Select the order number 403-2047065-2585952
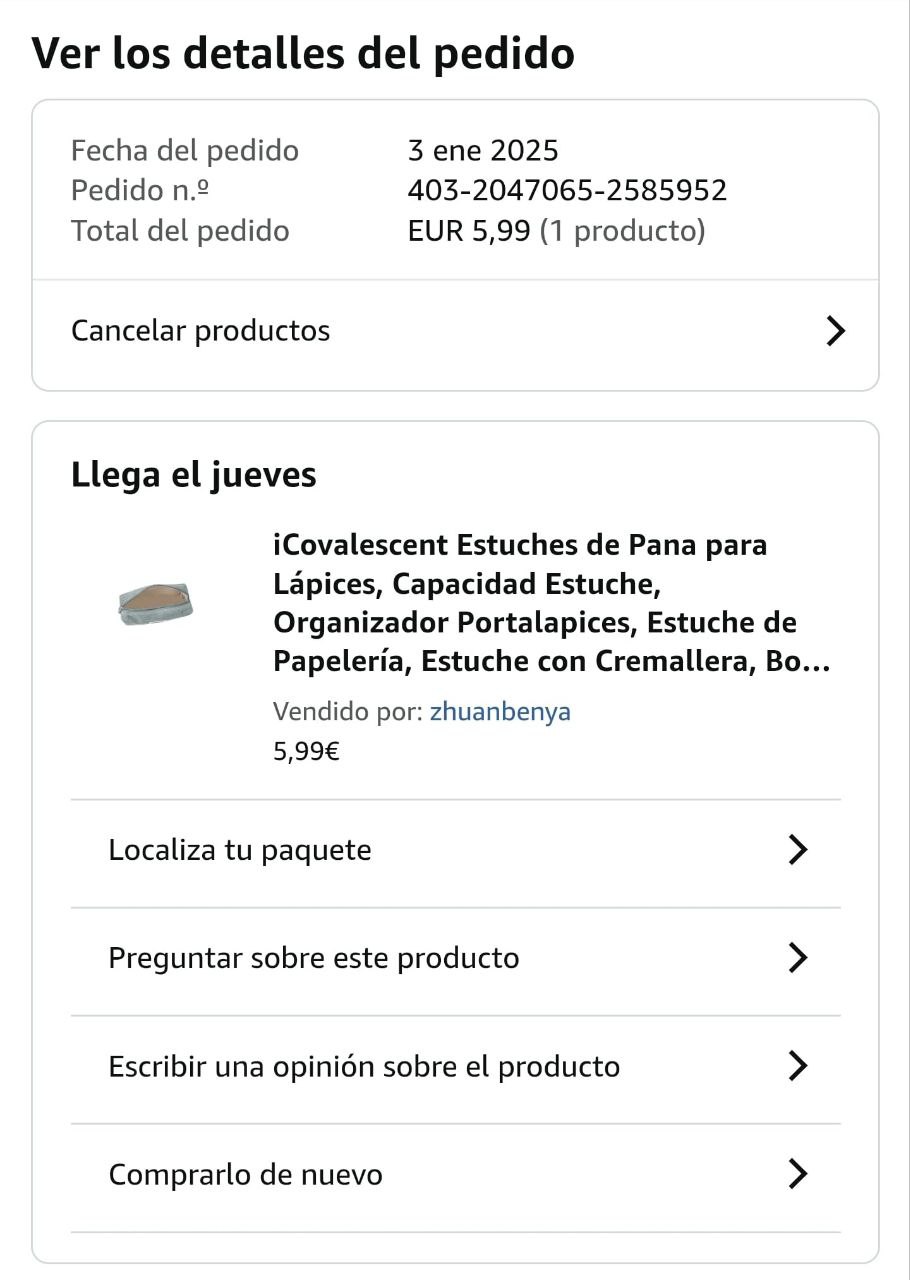Screen dimensions: 910x1280 coord(567,190)
